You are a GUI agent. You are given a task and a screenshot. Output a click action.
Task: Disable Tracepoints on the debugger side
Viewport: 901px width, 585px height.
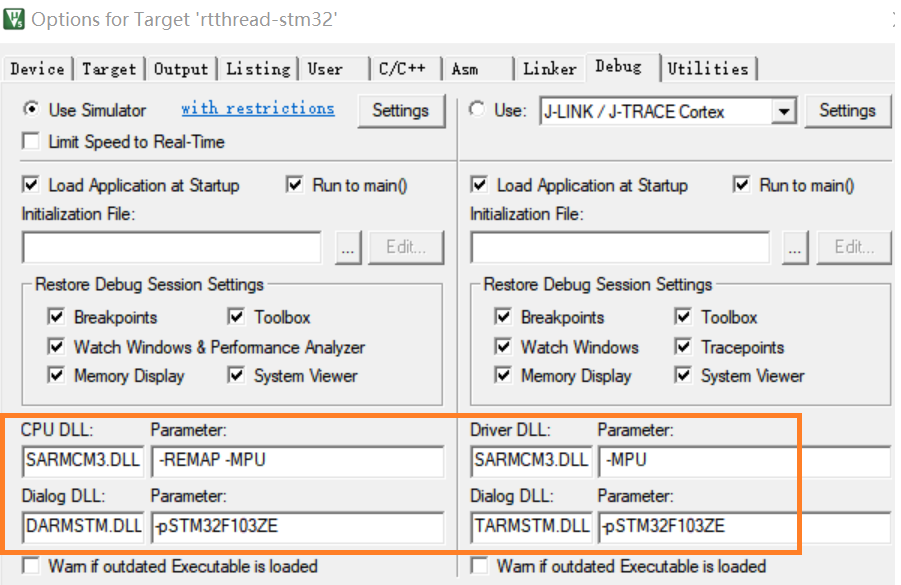(x=682, y=347)
